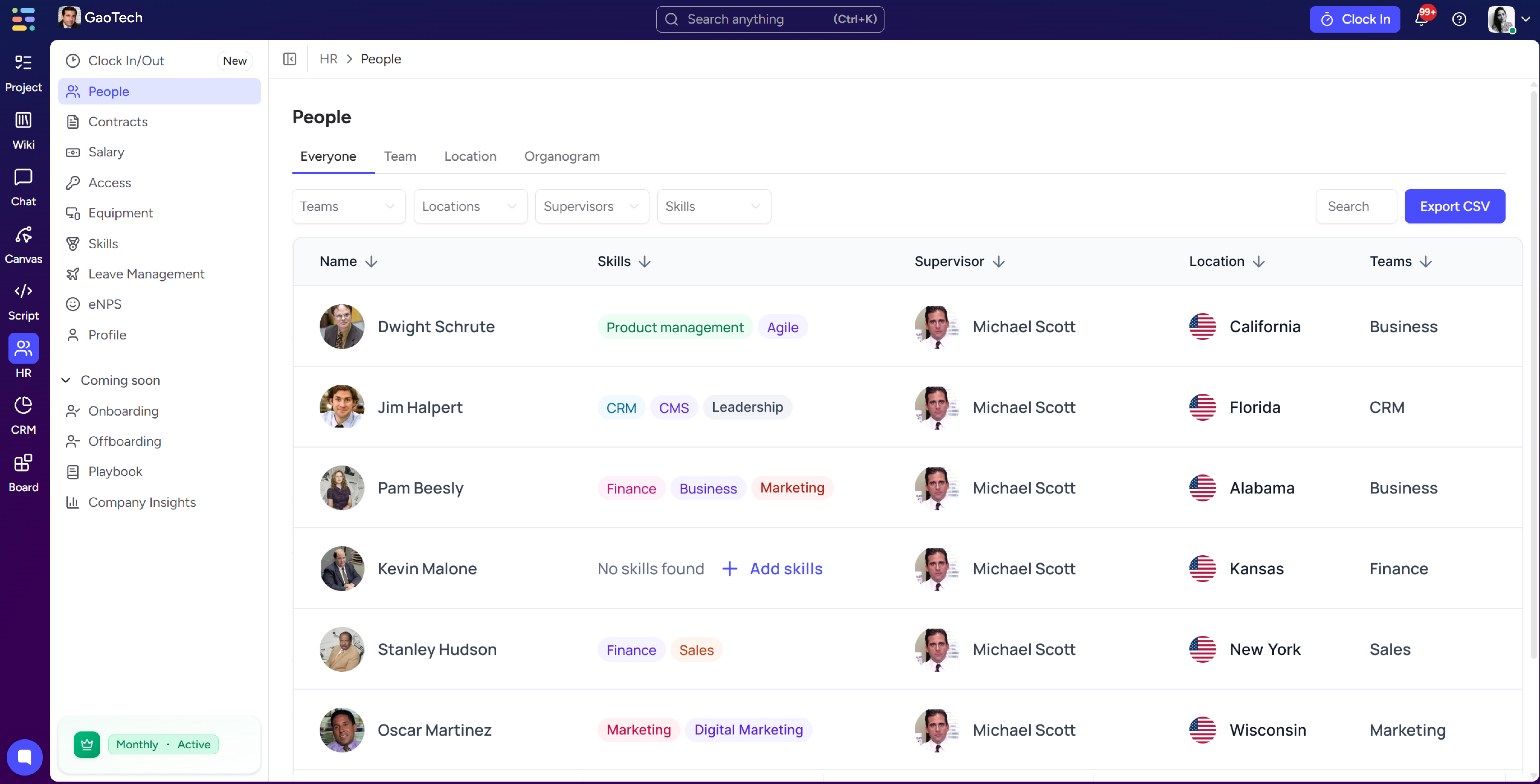Open the Script module icon
The image size is (1540, 784).
coord(23,292)
